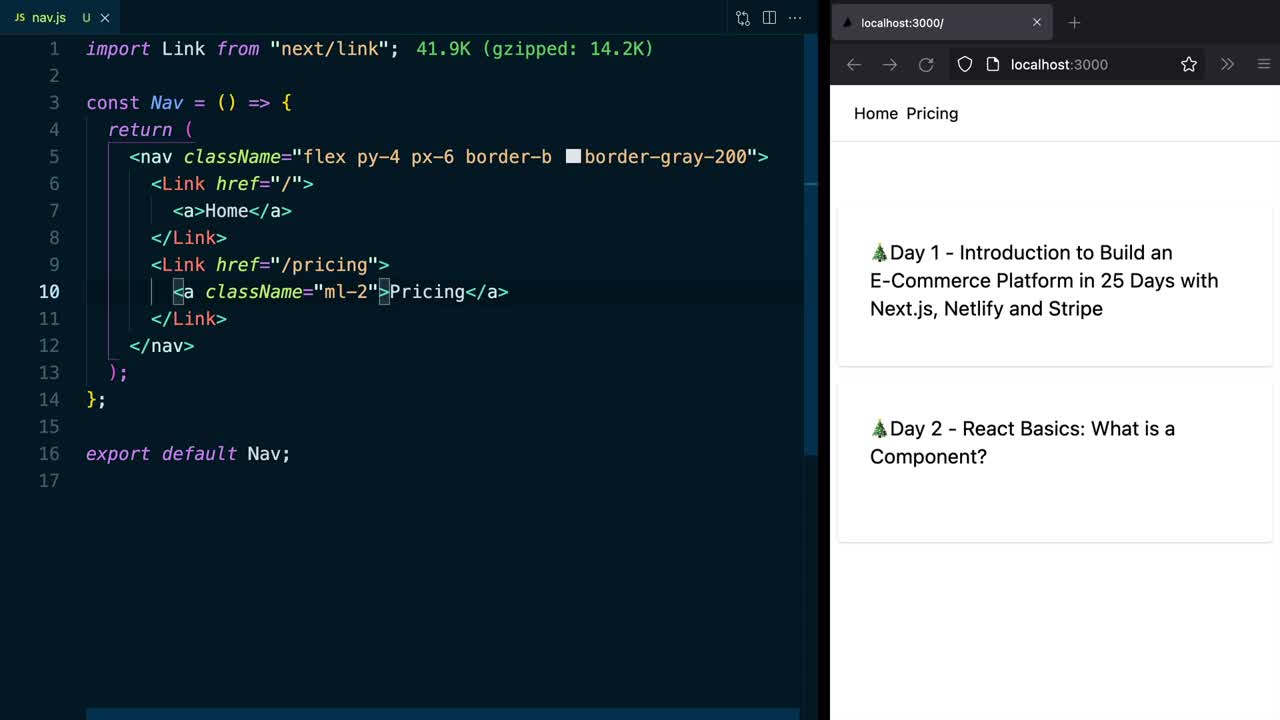Close the nav.js editor tab
This screenshot has height=720, width=1280.
point(105,18)
